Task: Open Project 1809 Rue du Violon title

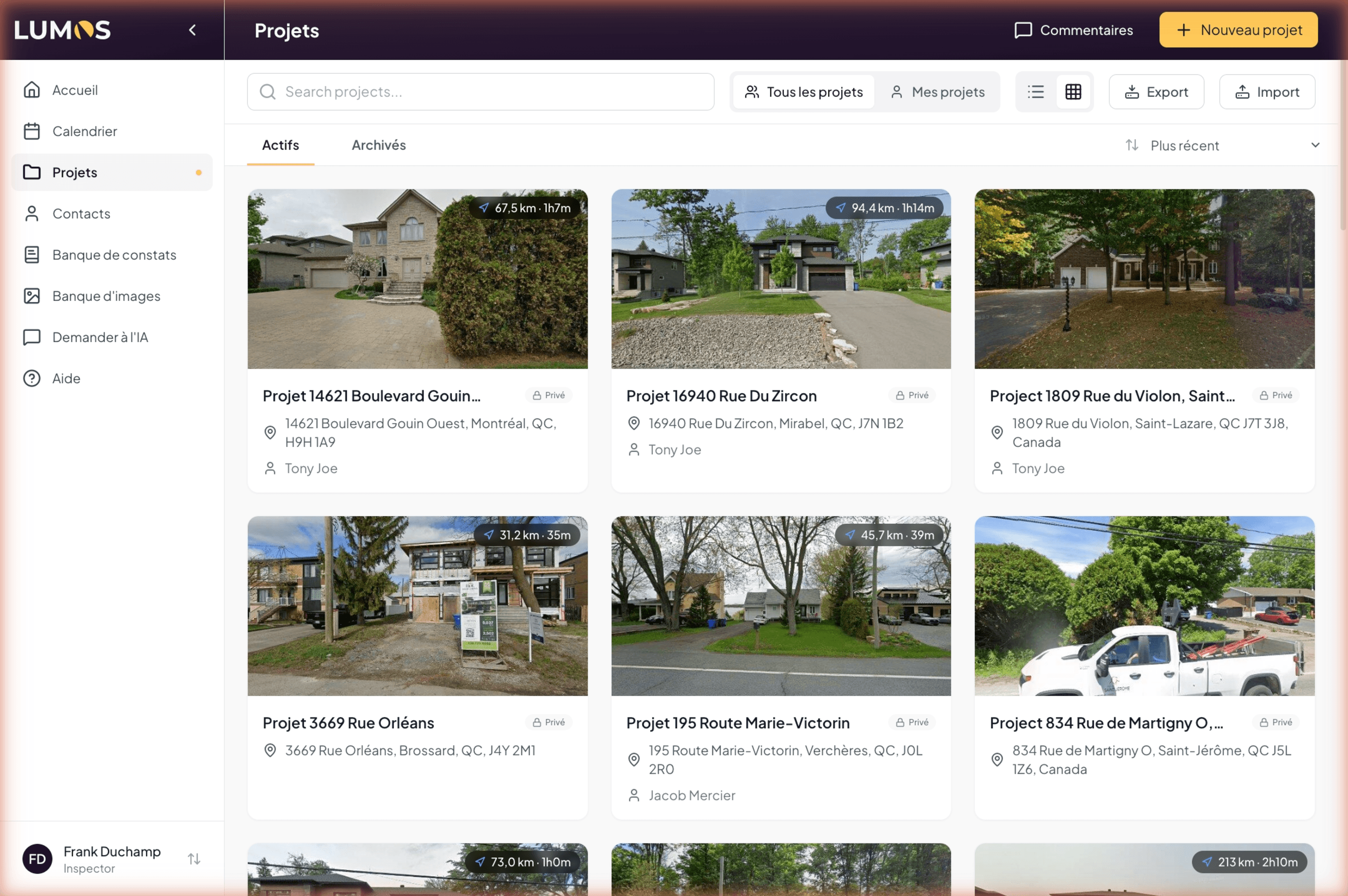Action: [1112, 396]
